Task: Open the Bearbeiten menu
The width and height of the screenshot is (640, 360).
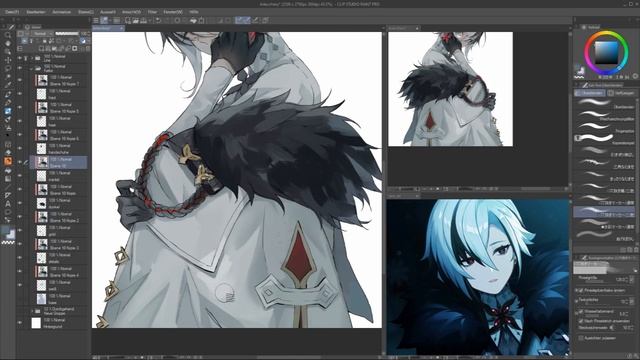Action: [36, 12]
